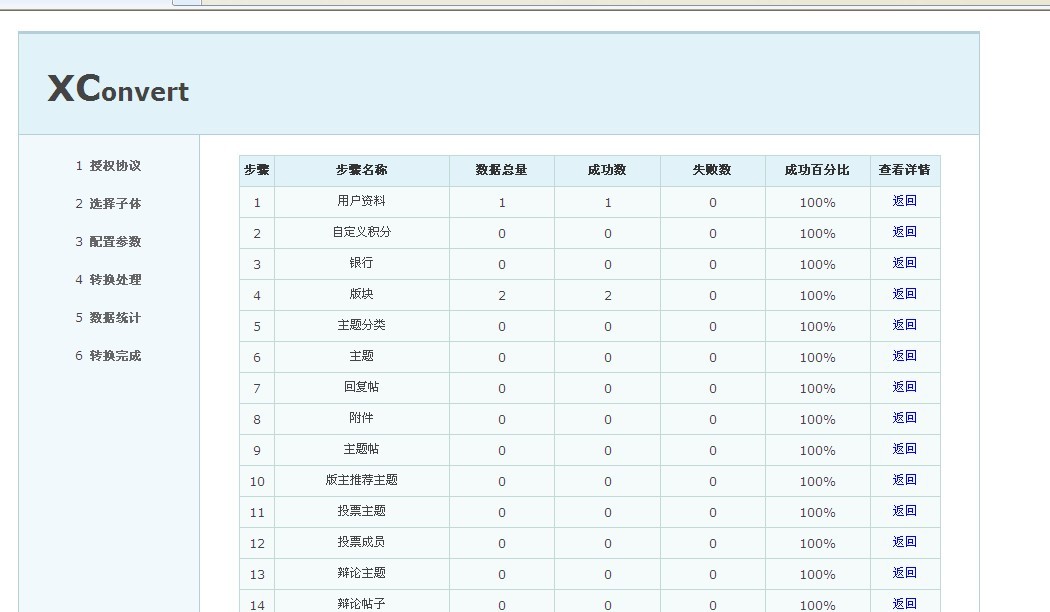Viewport: 1050px width, 612px height.
Task: Click the 成功数 column header
Action: click(607, 171)
